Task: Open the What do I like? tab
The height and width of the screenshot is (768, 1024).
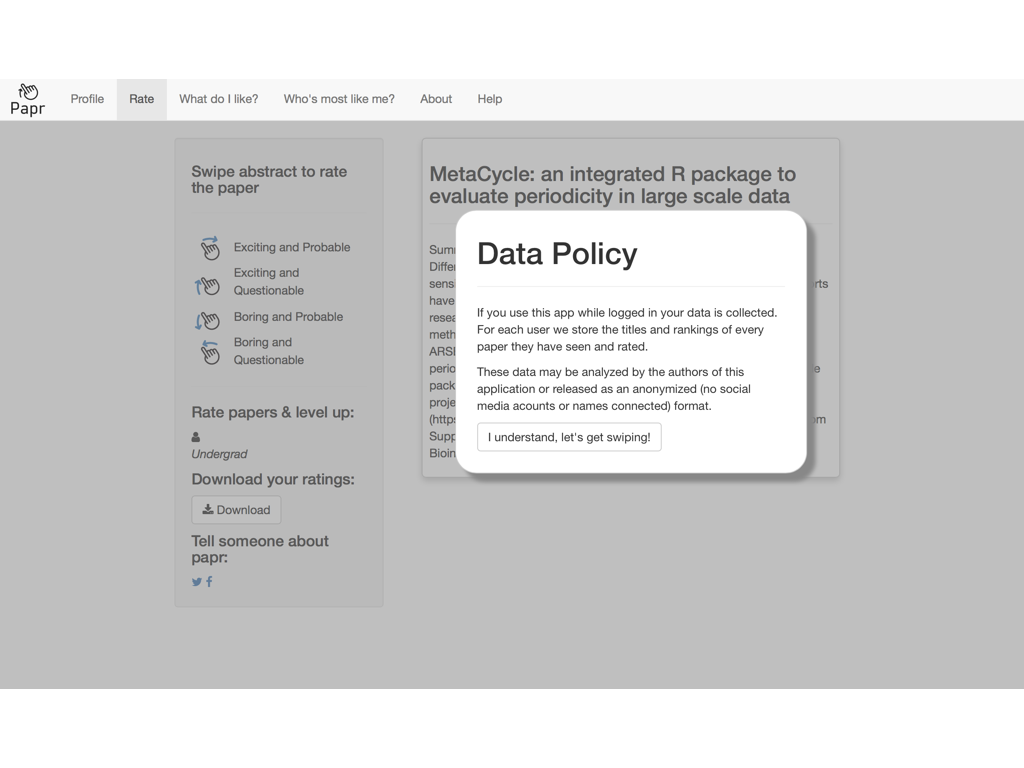Action: (219, 99)
